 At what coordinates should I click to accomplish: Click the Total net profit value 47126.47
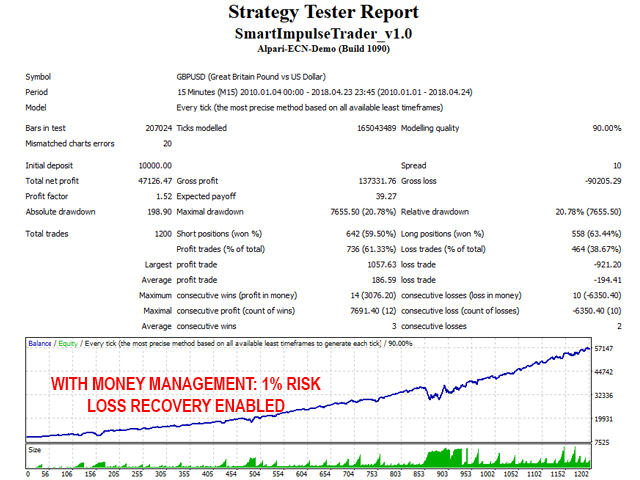click(155, 181)
